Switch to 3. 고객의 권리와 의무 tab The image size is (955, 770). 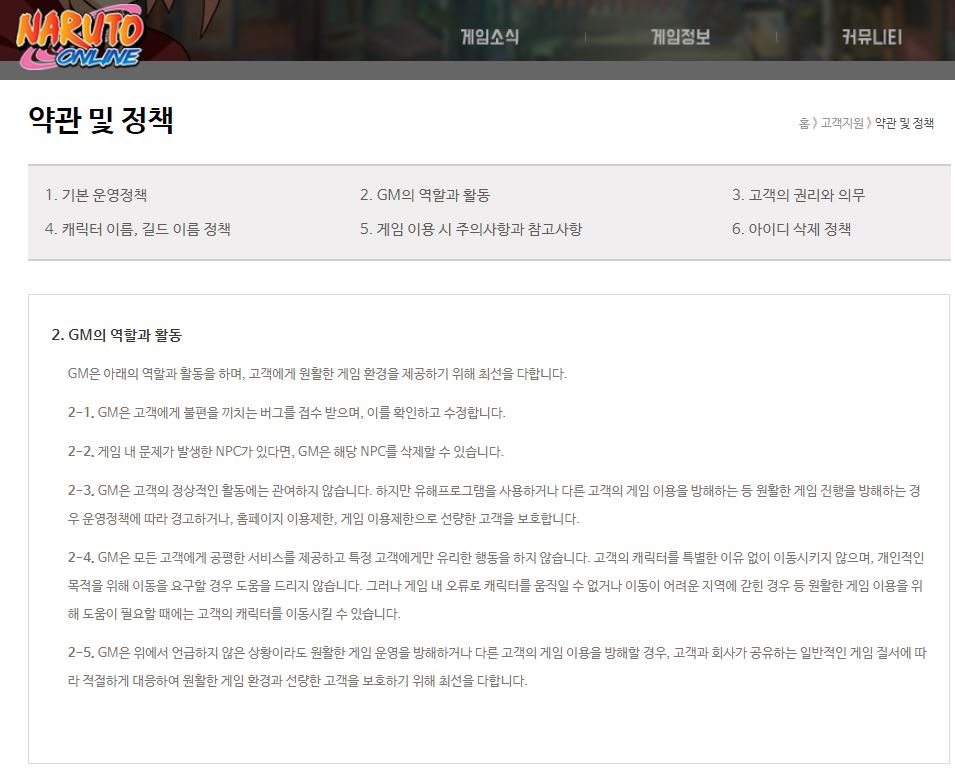tap(798, 195)
